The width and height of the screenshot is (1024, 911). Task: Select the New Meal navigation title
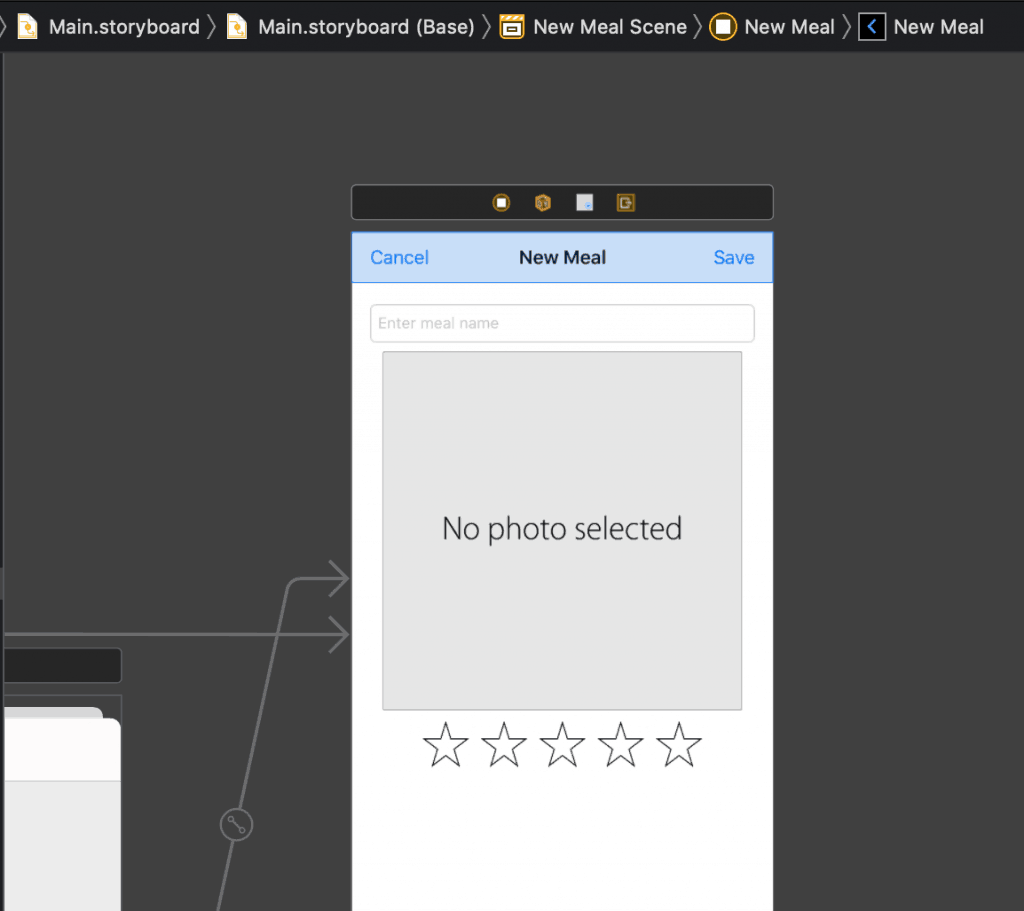click(562, 257)
